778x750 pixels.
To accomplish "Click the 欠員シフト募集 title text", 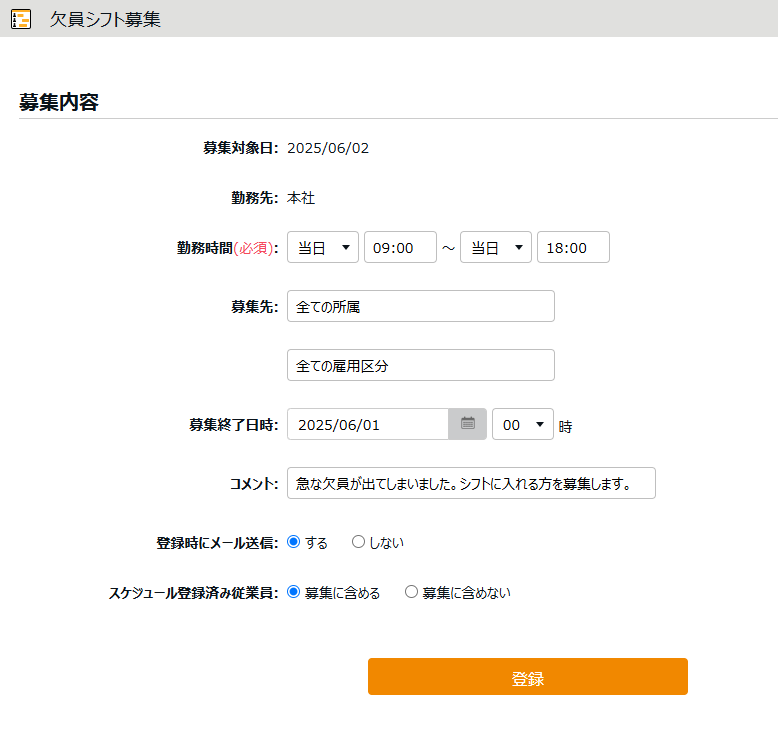I will point(105,19).
